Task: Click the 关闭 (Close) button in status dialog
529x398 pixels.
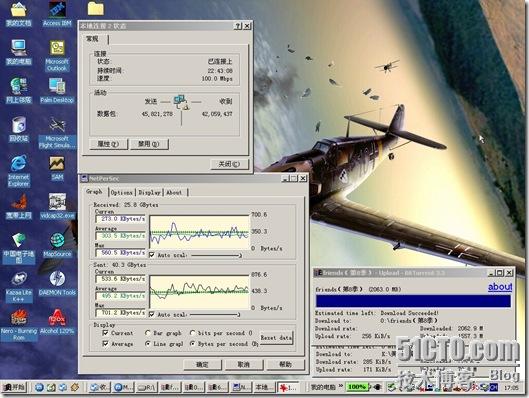Action: (229, 164)
